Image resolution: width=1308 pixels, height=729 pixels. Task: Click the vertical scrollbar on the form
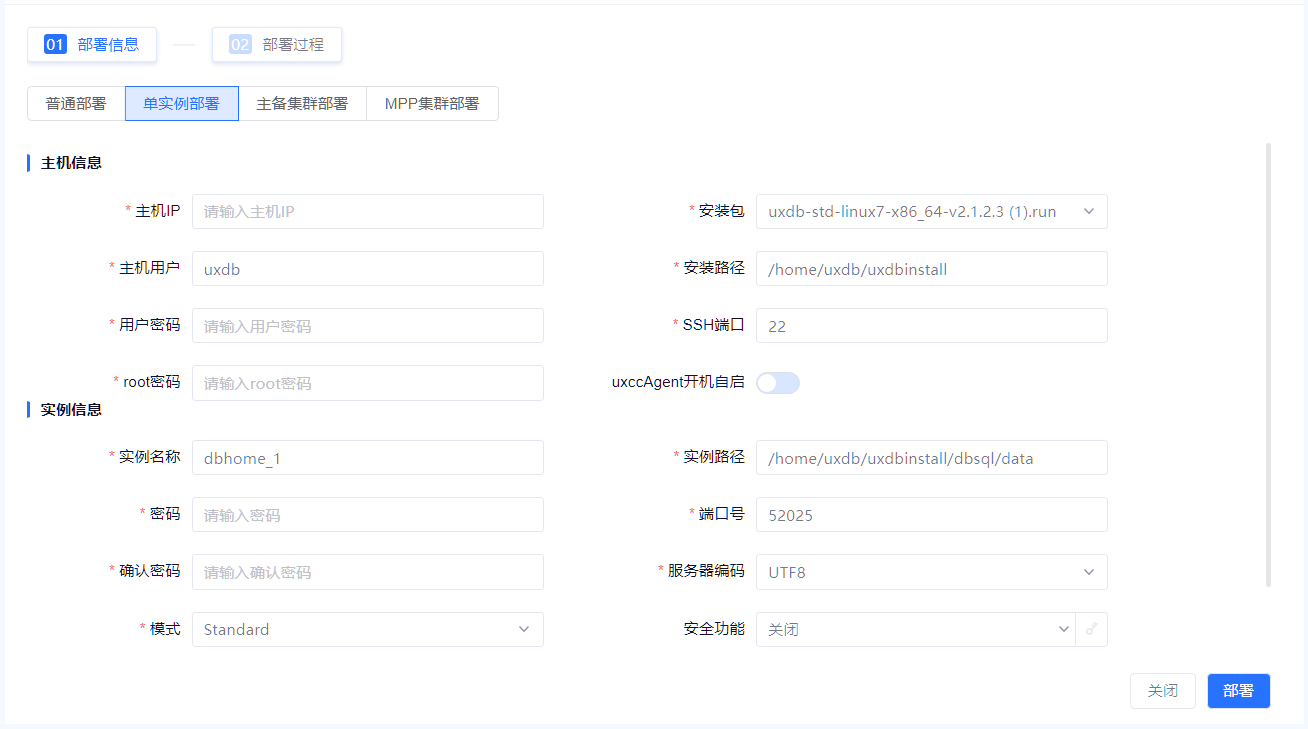tap(1269, 365)
